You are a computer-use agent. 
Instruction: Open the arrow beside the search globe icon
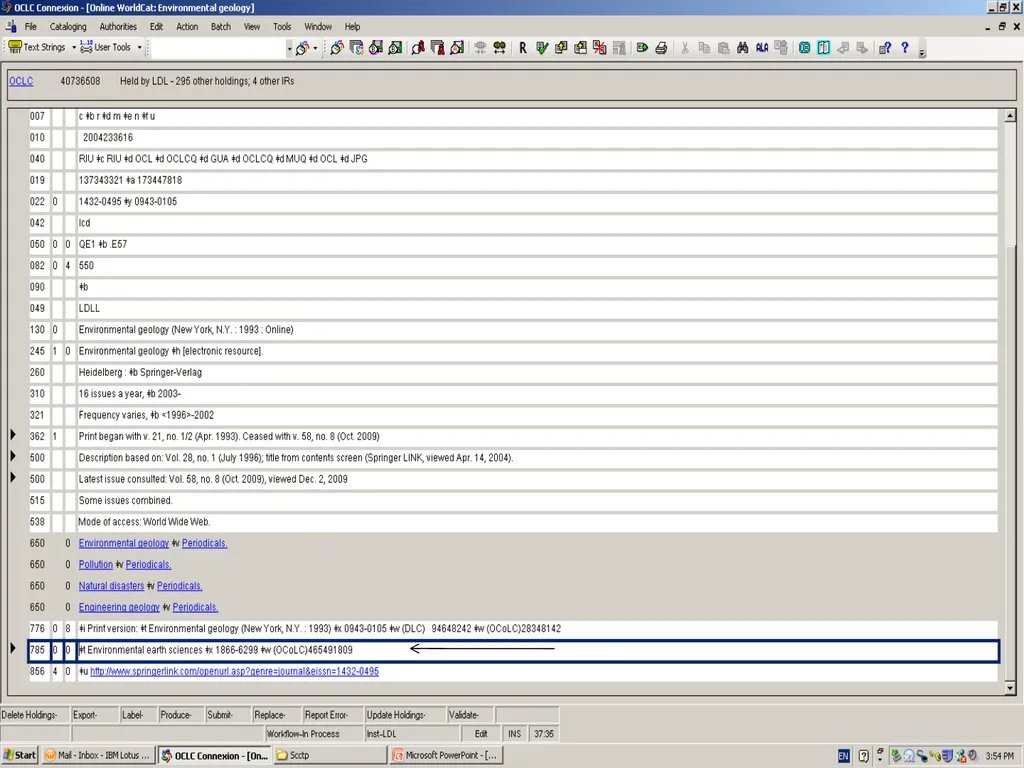(315, 48)
